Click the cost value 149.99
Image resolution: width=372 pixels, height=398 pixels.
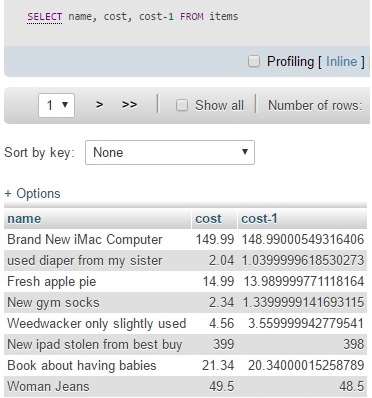215,239
